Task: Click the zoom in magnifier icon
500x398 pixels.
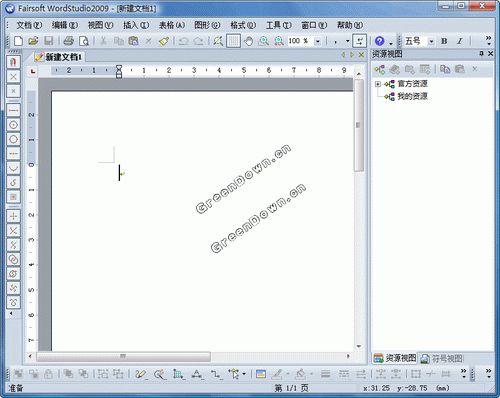Action: [x=263, y=41]
